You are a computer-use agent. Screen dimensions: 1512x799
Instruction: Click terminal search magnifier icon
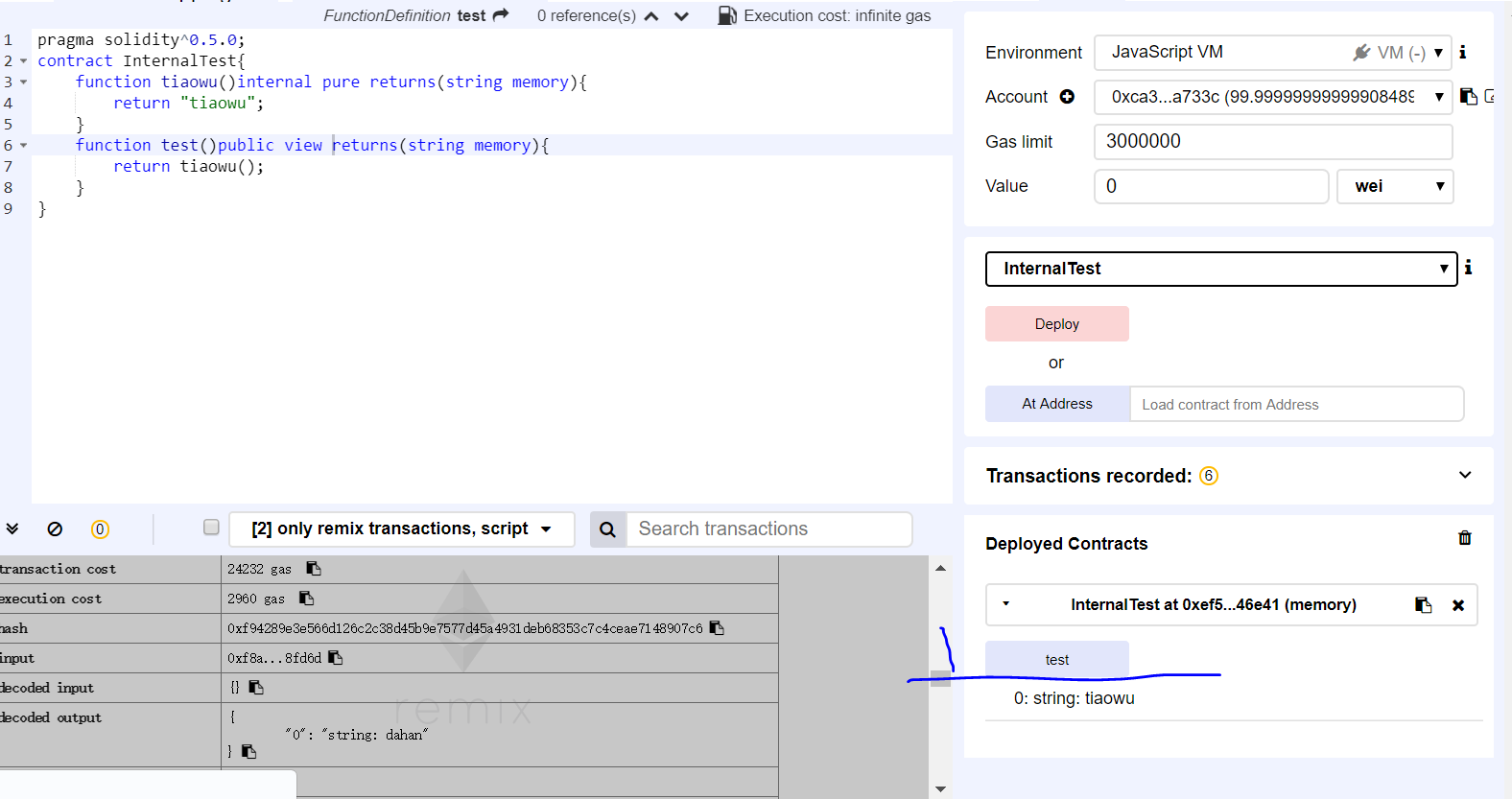click(x=607, y=529)
